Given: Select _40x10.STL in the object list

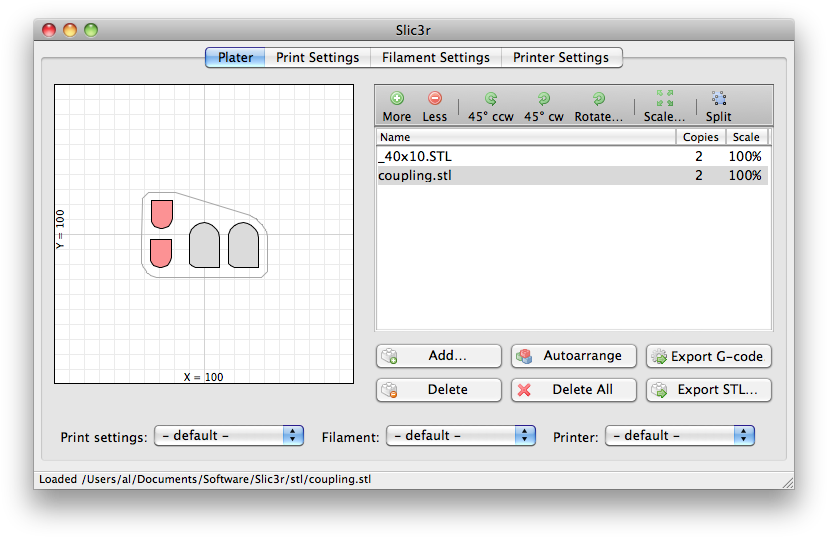Looking at the screenshot, I should 422,157.
